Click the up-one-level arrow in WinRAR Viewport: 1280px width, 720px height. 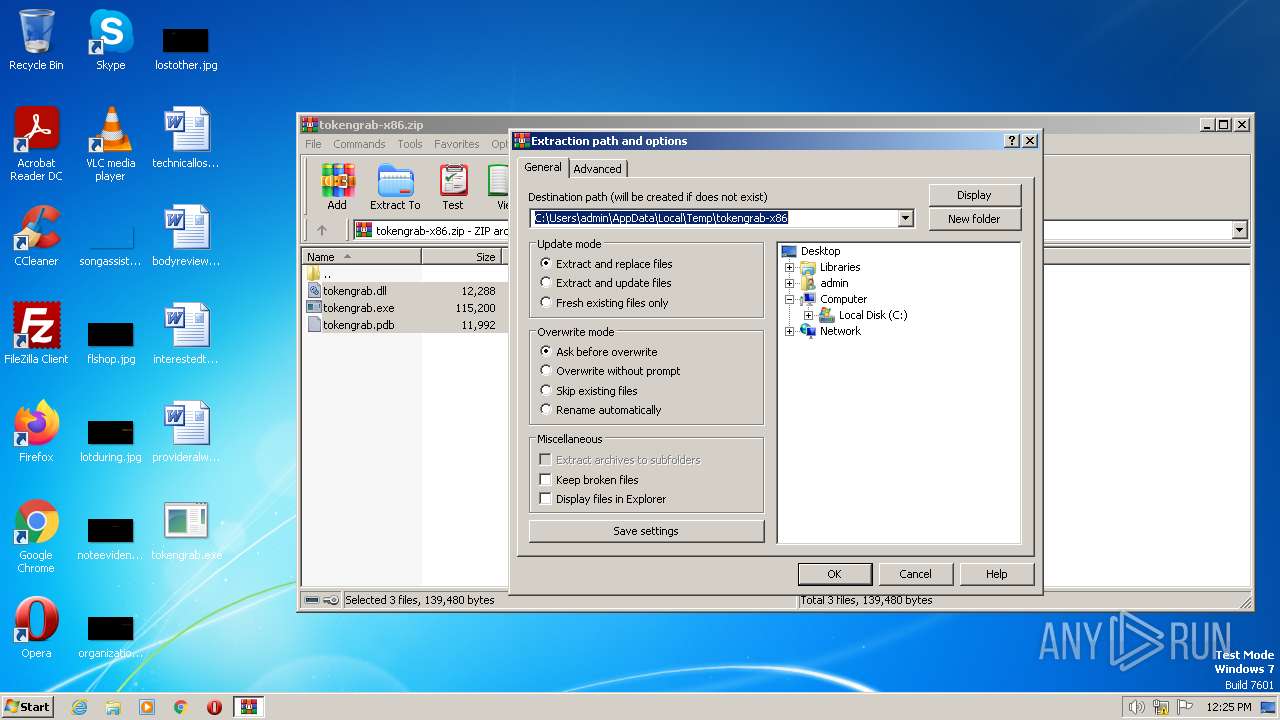click(321, 230)
